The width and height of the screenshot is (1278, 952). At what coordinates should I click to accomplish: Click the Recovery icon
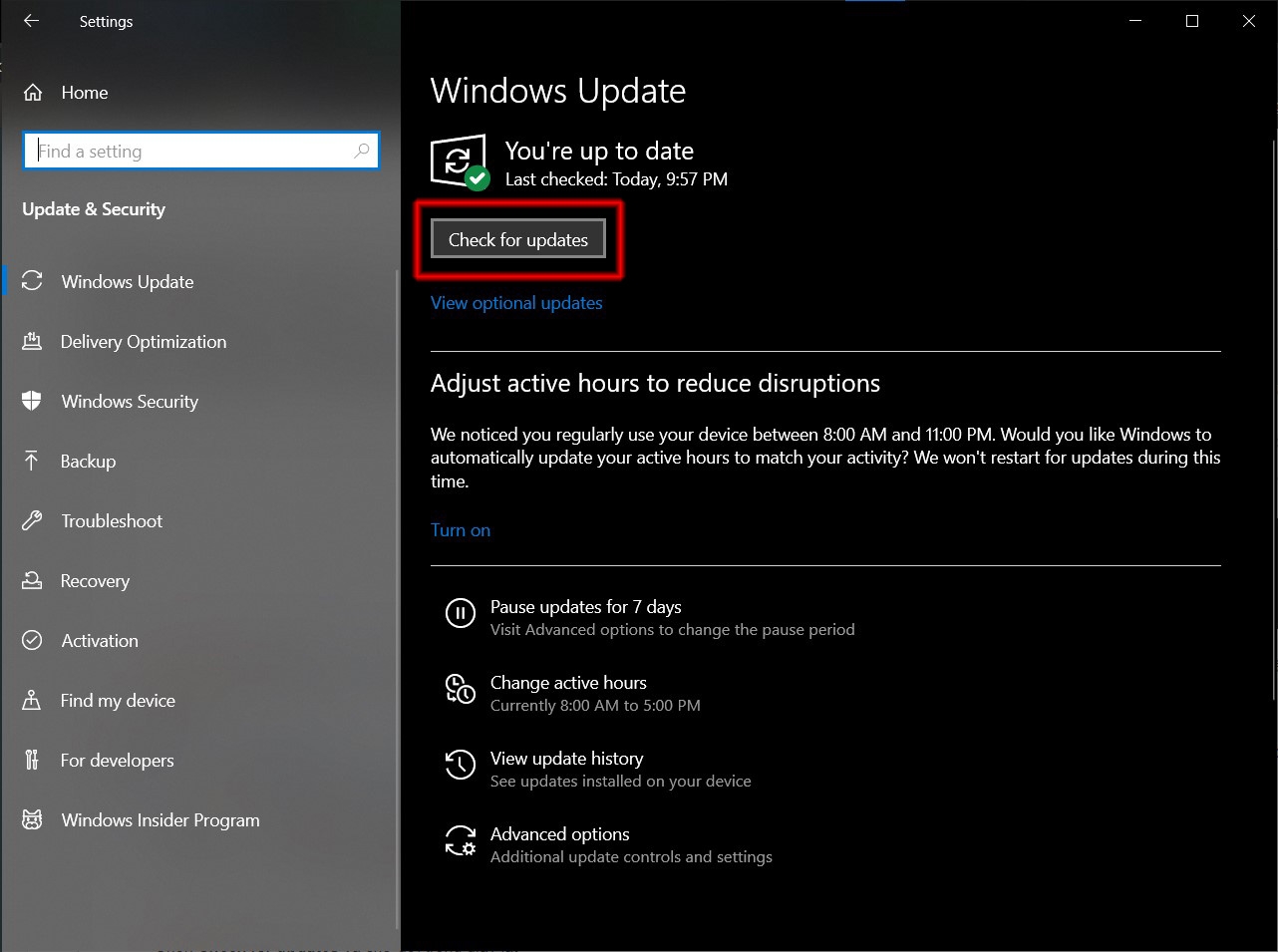click(32, 580)
